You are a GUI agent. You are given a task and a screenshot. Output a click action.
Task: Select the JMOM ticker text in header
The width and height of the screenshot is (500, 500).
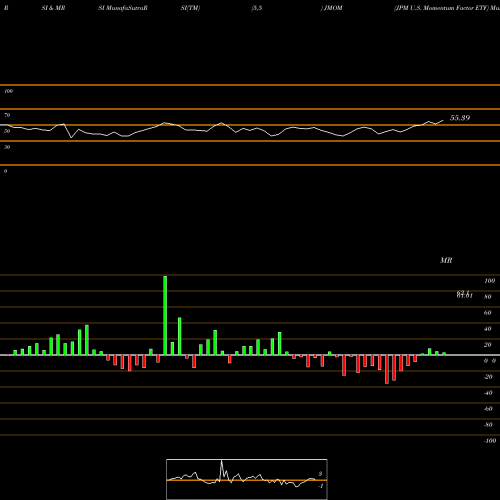point(333,8)
